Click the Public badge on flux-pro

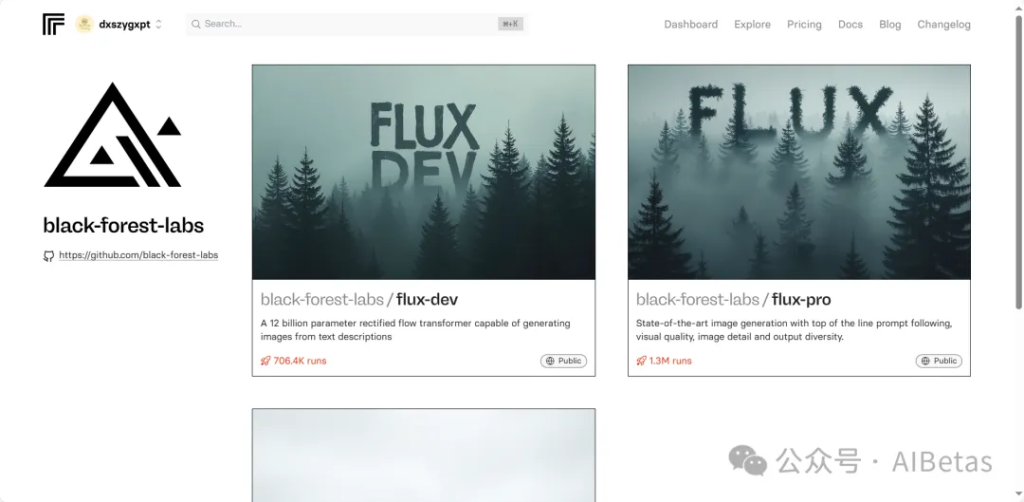pyautogui.click(x=938, y=361)
